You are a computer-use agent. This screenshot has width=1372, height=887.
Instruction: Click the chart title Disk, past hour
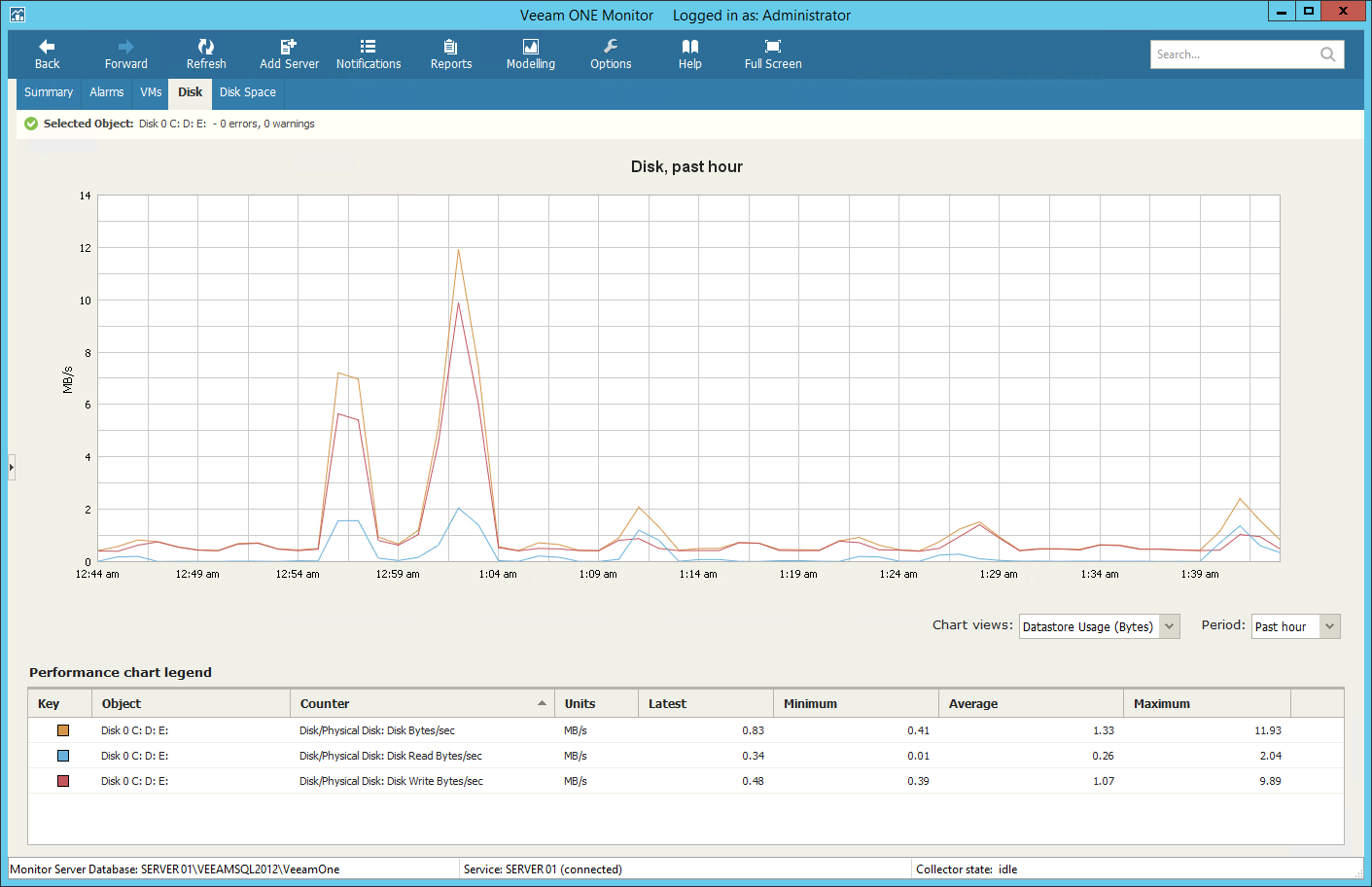pos(686,166)
